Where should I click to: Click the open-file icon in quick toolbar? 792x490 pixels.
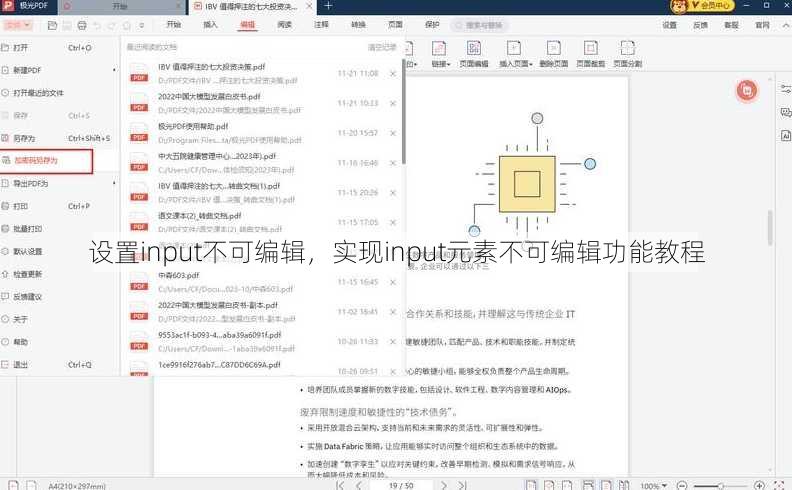(52, 25)
